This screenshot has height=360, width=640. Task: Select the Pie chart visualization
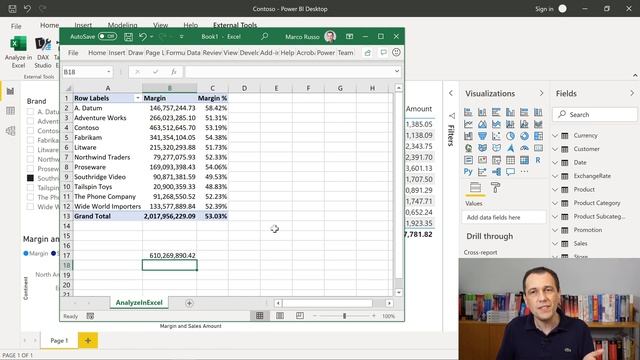pos(510,136)
